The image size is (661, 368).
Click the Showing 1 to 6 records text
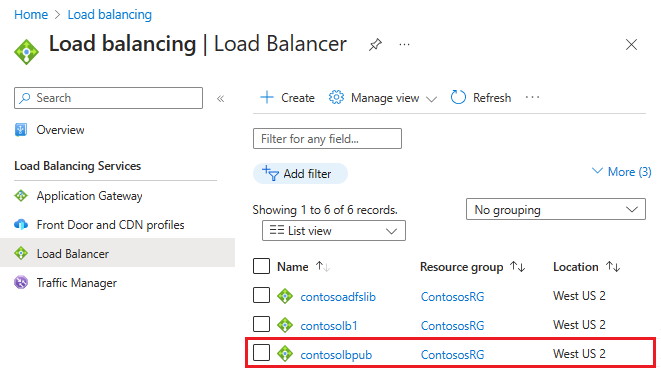[x=325, y=210]
